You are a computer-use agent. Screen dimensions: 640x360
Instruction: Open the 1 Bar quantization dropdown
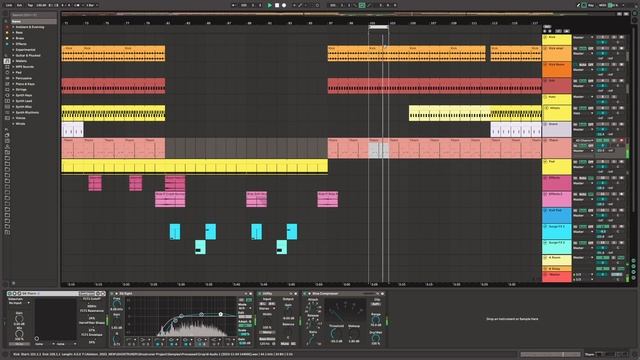pos(92,5)
